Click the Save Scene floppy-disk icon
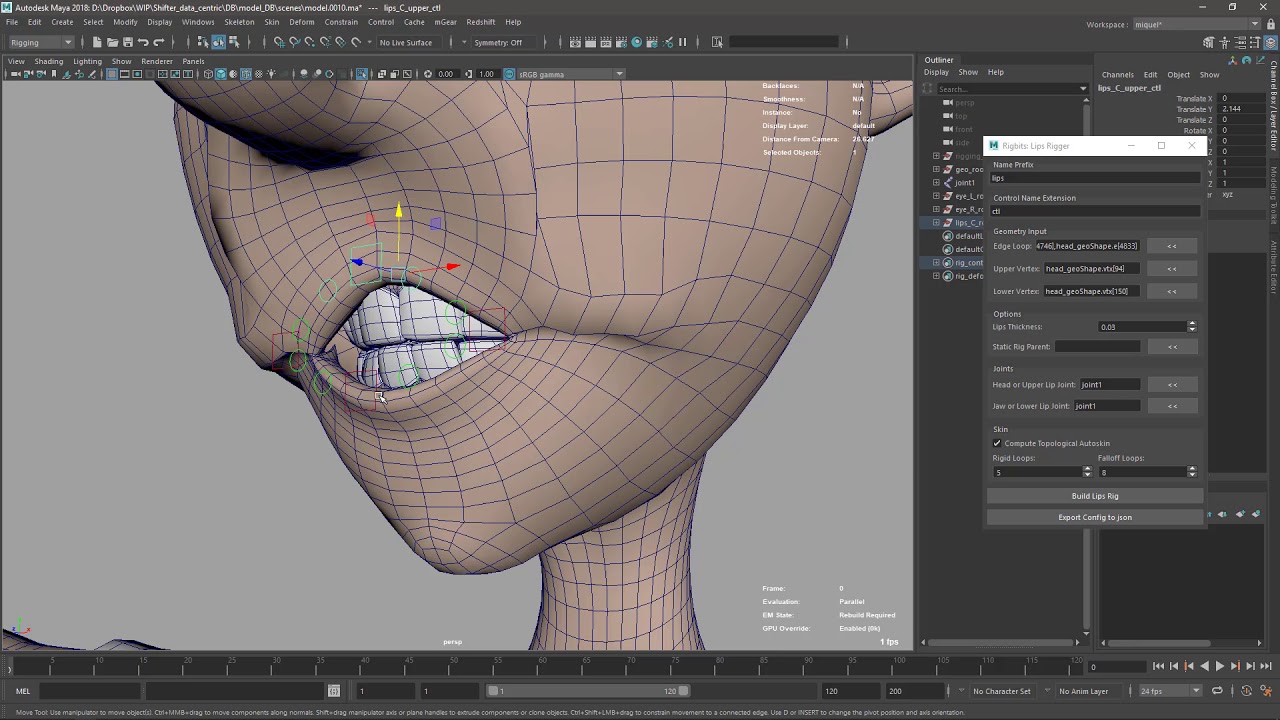 tap(128, 42)
